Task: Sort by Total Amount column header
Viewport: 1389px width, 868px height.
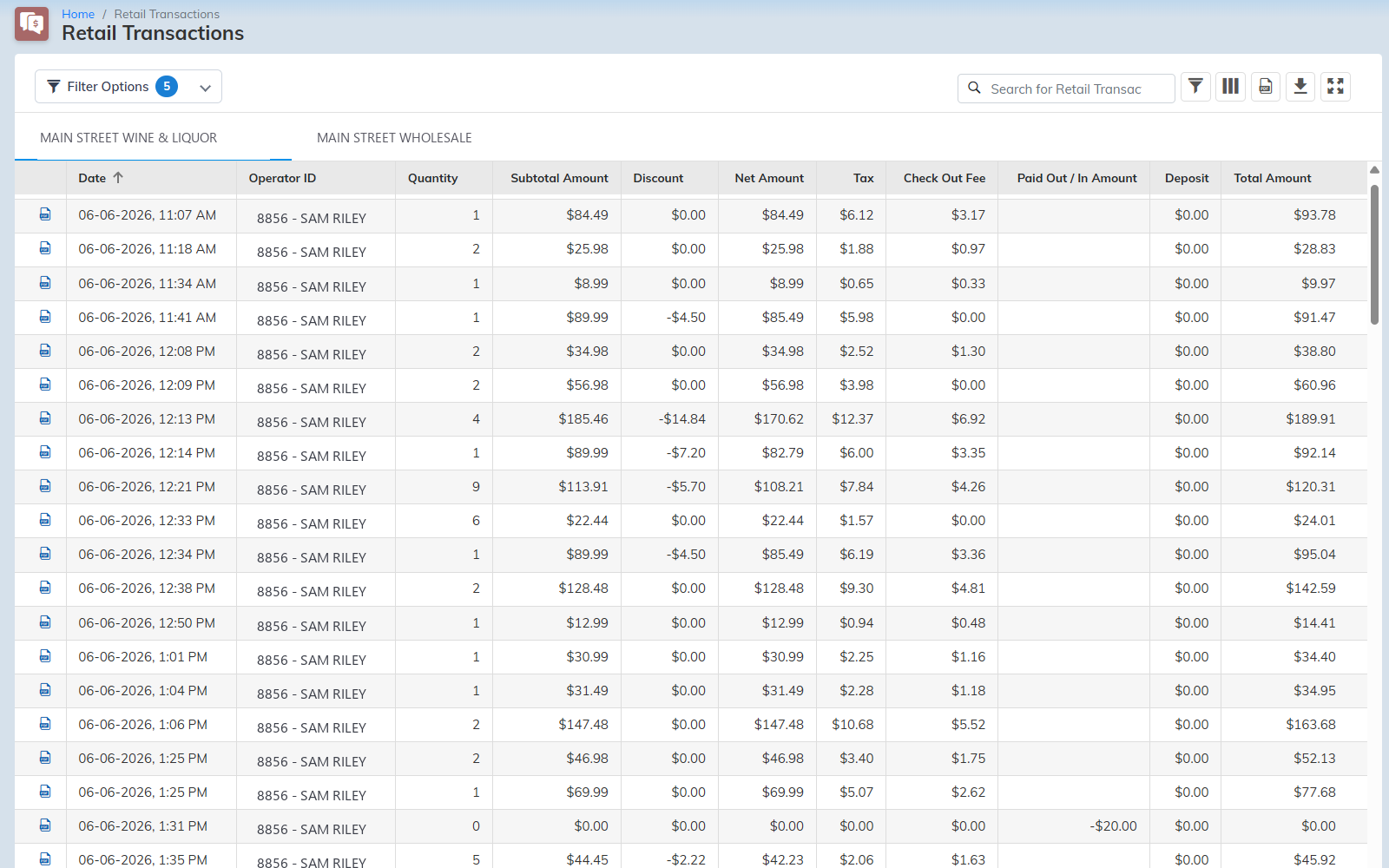Action: [x=1273, y=178]
